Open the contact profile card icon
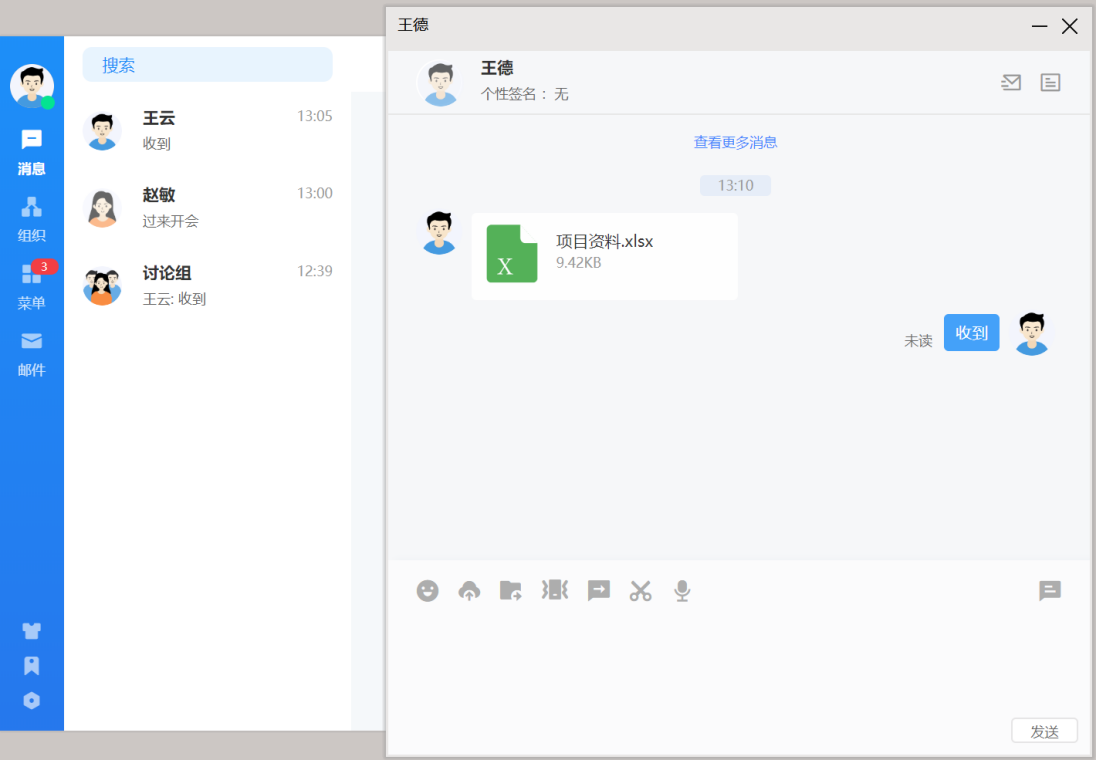This screenshot has height=760, width=1096. [x=1050, y=83]
